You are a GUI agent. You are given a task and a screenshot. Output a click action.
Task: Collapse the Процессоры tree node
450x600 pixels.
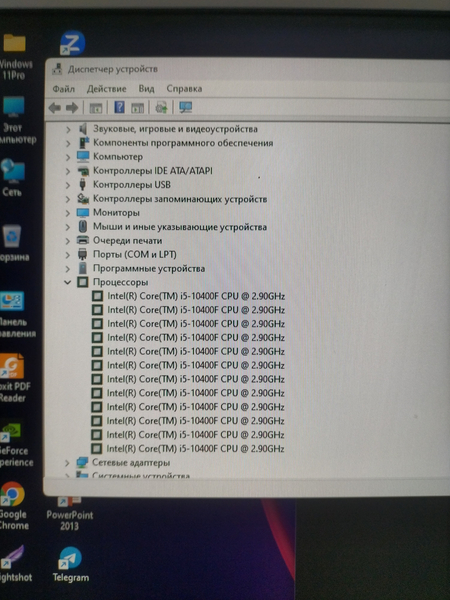pos(68,282)
